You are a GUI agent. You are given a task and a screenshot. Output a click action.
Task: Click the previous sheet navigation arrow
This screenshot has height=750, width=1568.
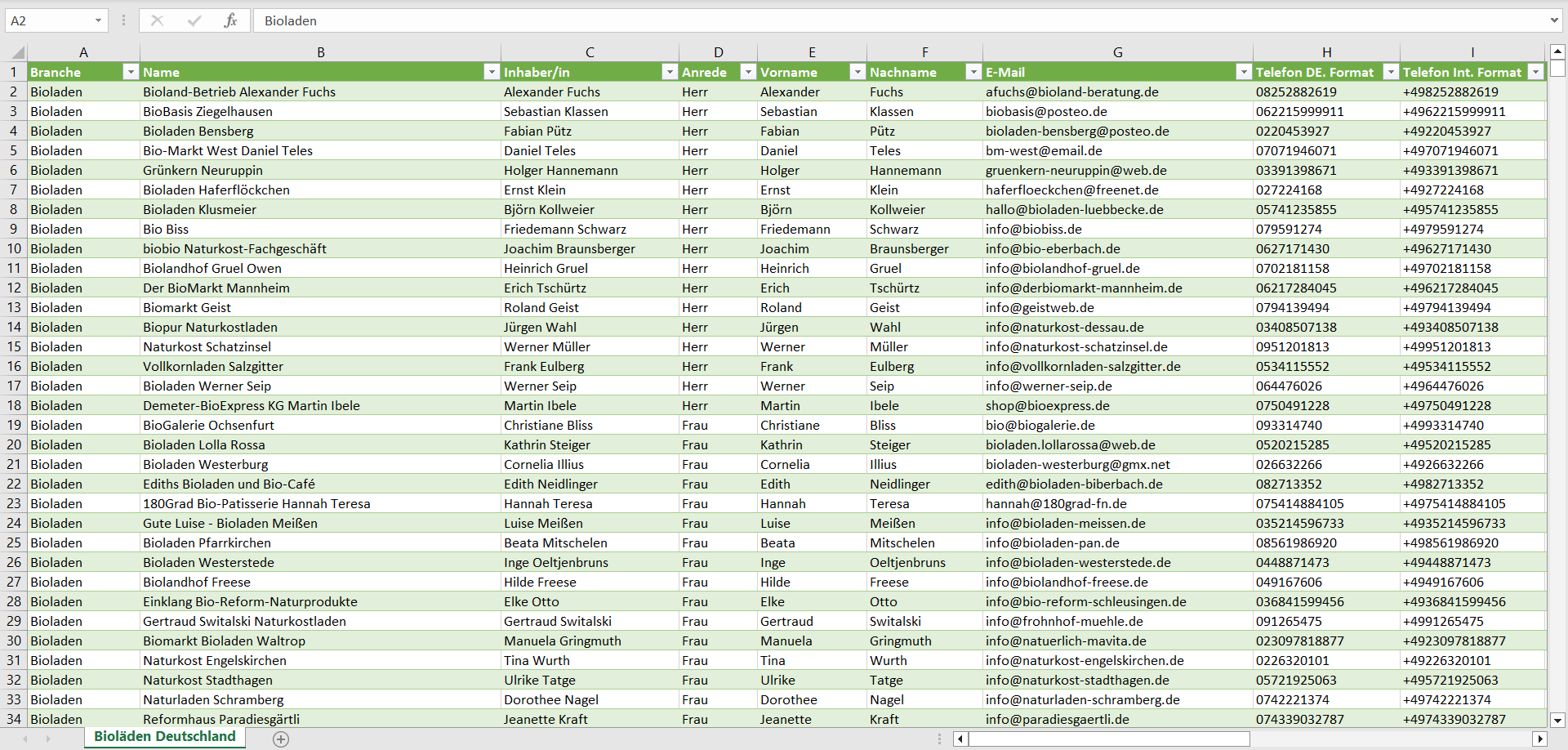[x=25, y=739]
